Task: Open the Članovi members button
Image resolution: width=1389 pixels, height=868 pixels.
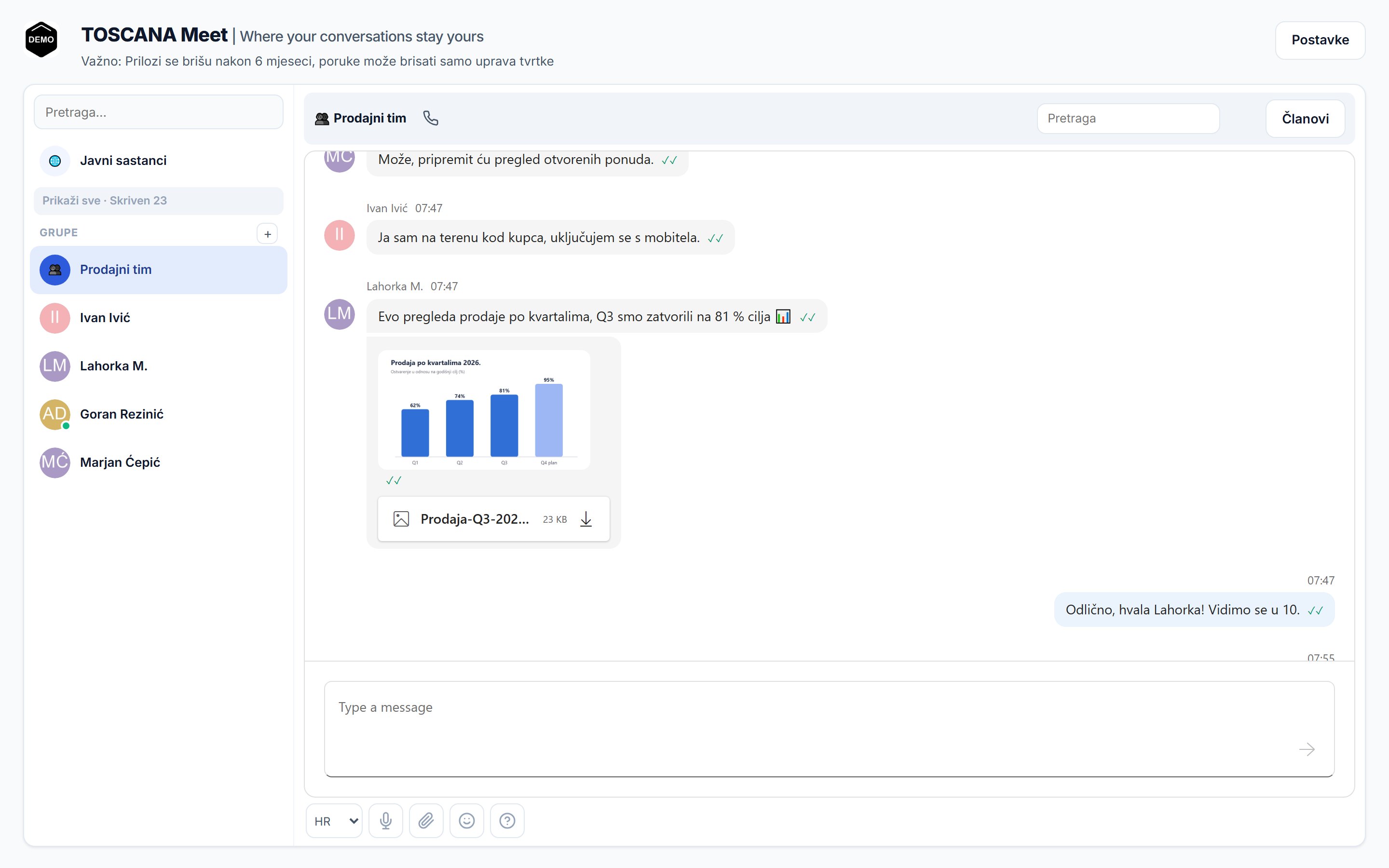Action: pos(1305,119)
